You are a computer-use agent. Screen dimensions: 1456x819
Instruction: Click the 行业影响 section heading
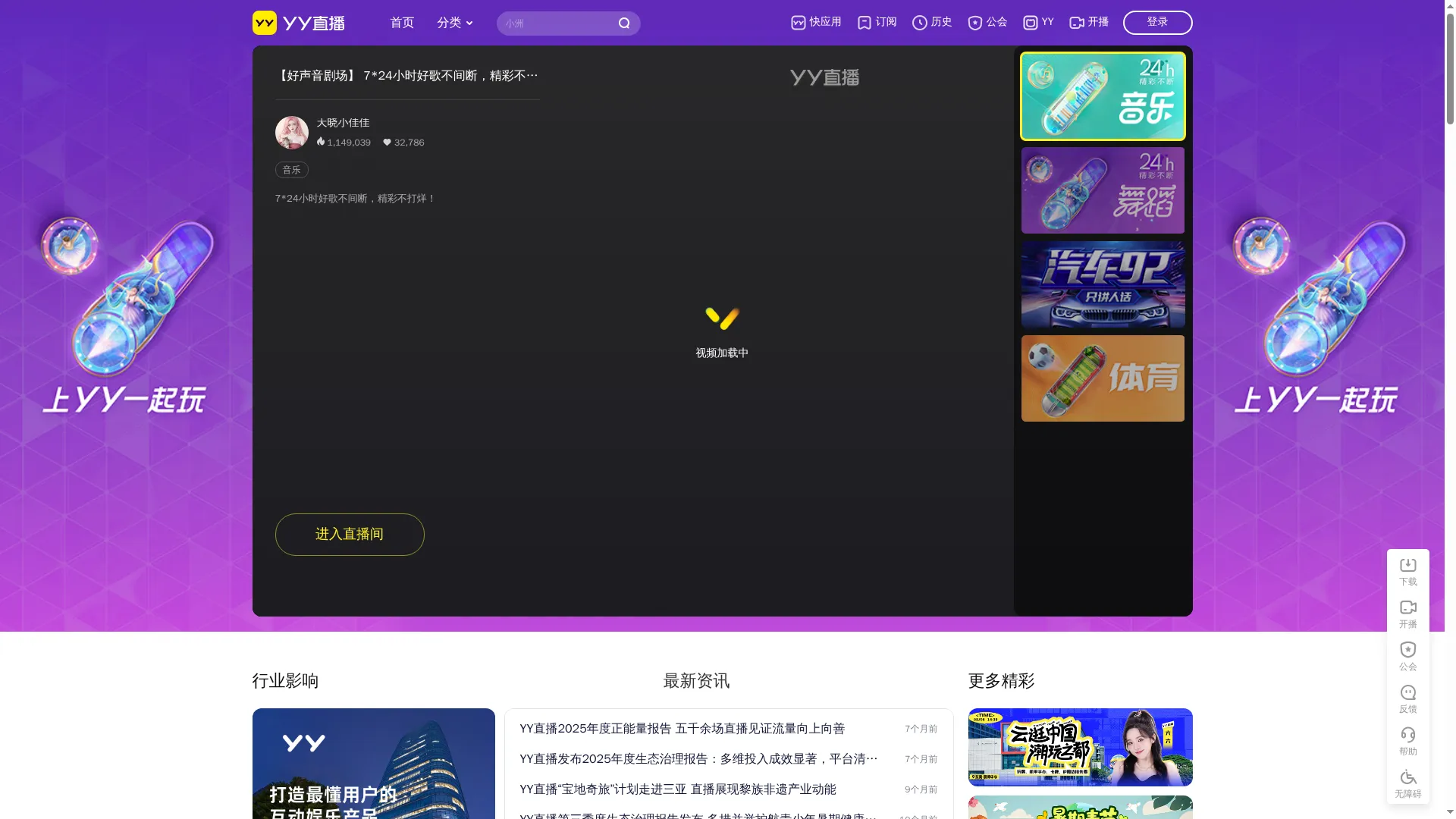click(285, 681)
